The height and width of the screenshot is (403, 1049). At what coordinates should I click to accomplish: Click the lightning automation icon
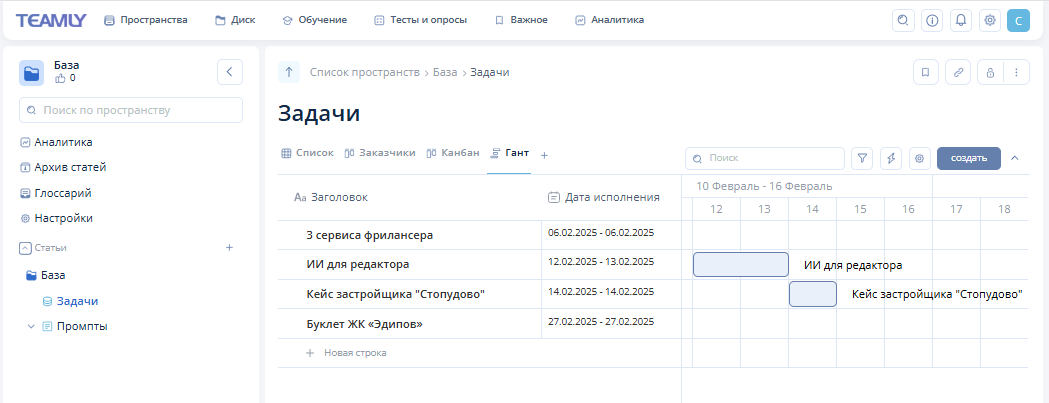coord(891,158)
